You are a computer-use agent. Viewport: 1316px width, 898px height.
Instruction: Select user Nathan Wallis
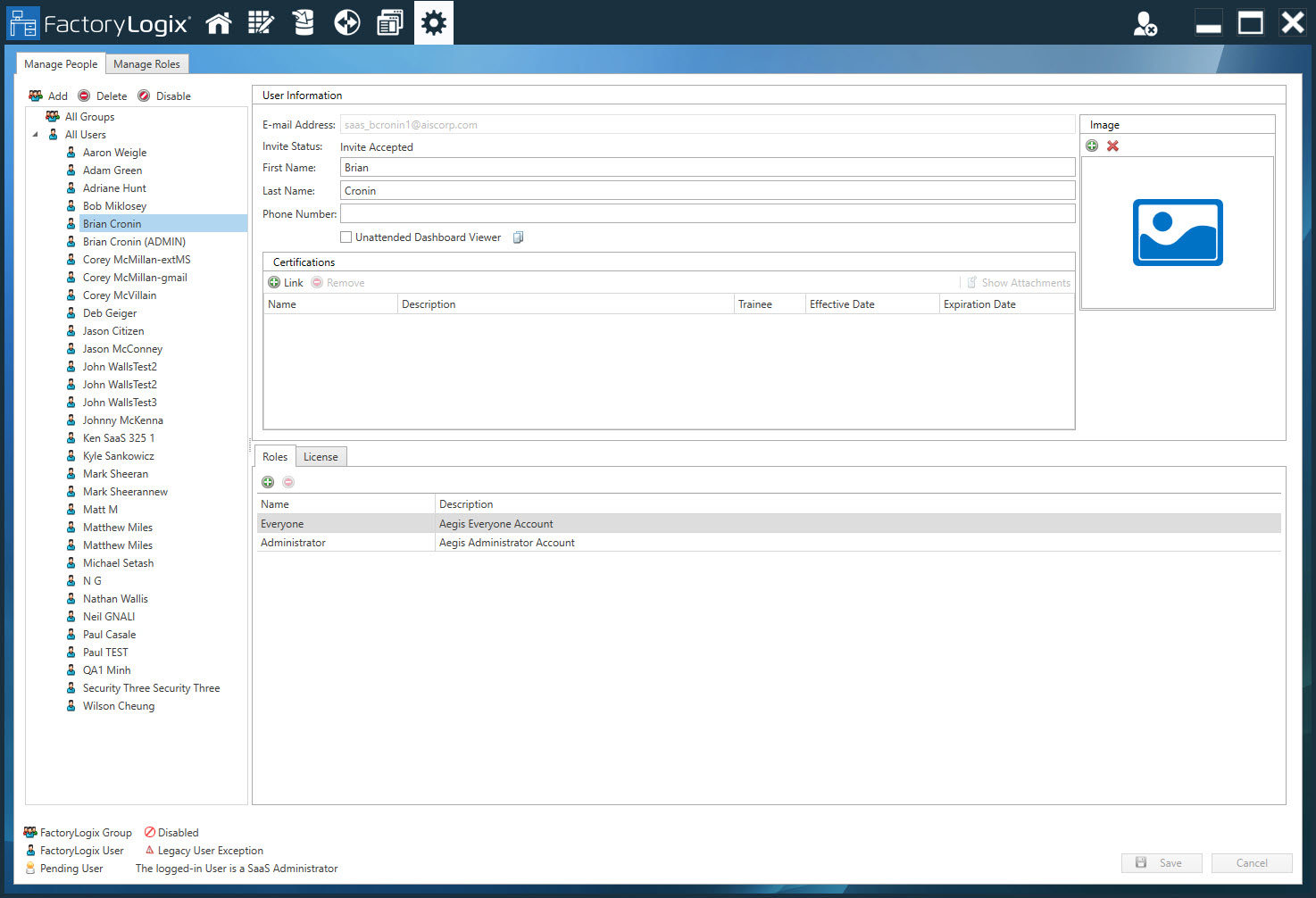[115, 599]
